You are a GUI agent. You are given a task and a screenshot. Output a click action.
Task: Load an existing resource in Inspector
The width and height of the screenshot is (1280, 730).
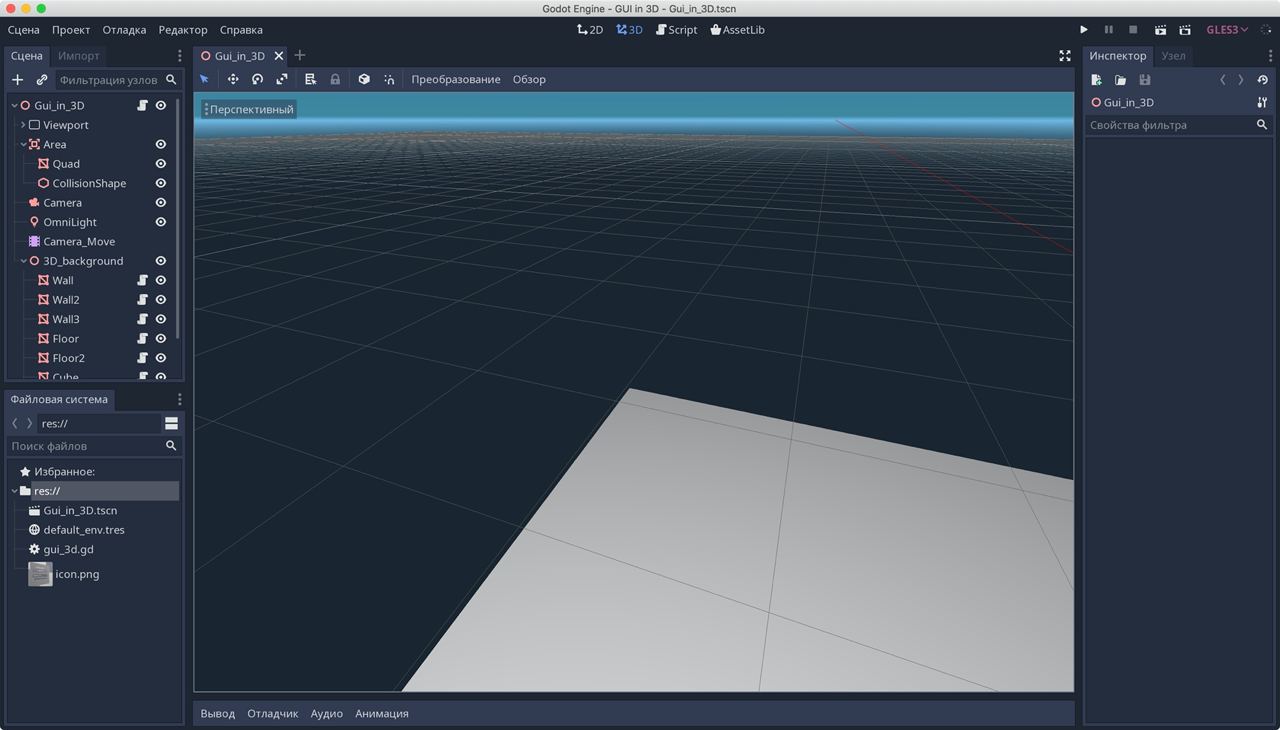pyautogui.click(x=1120, y=80)
